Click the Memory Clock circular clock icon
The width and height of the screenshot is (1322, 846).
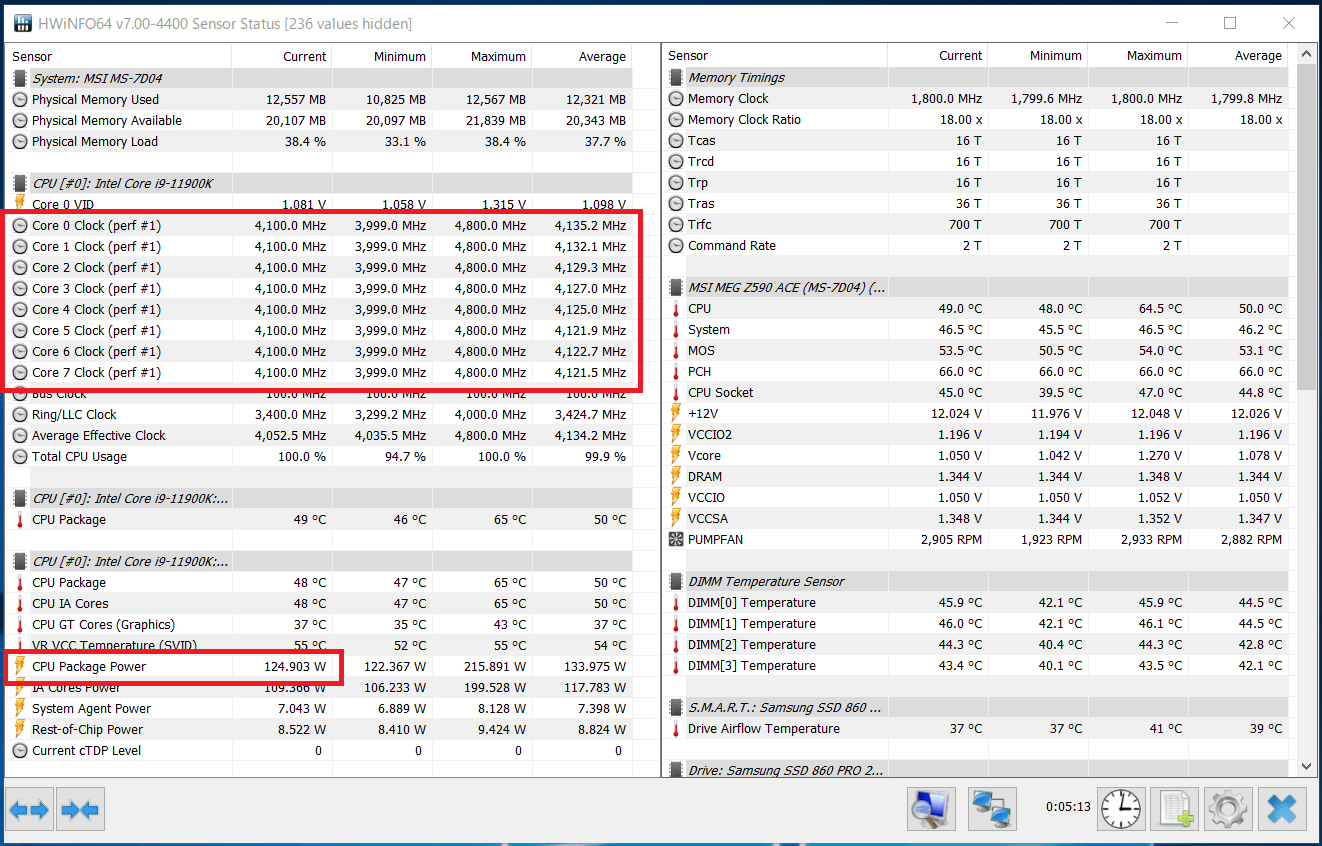676,99
